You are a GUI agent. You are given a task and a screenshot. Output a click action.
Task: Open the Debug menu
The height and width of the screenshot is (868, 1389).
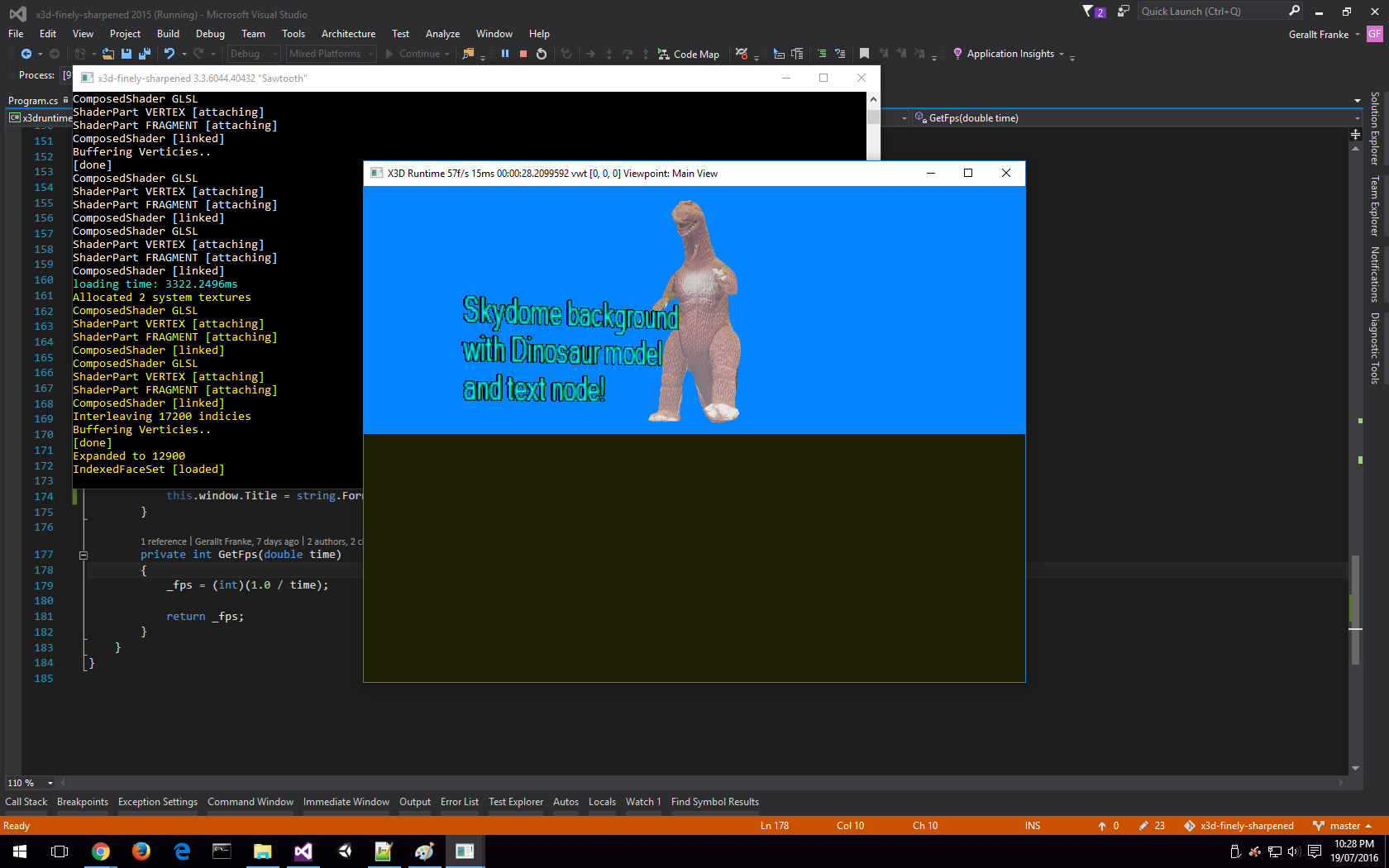click(x=210, y=34)
